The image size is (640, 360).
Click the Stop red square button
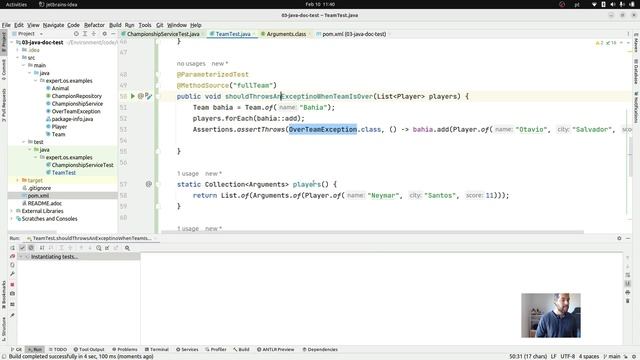13,284
